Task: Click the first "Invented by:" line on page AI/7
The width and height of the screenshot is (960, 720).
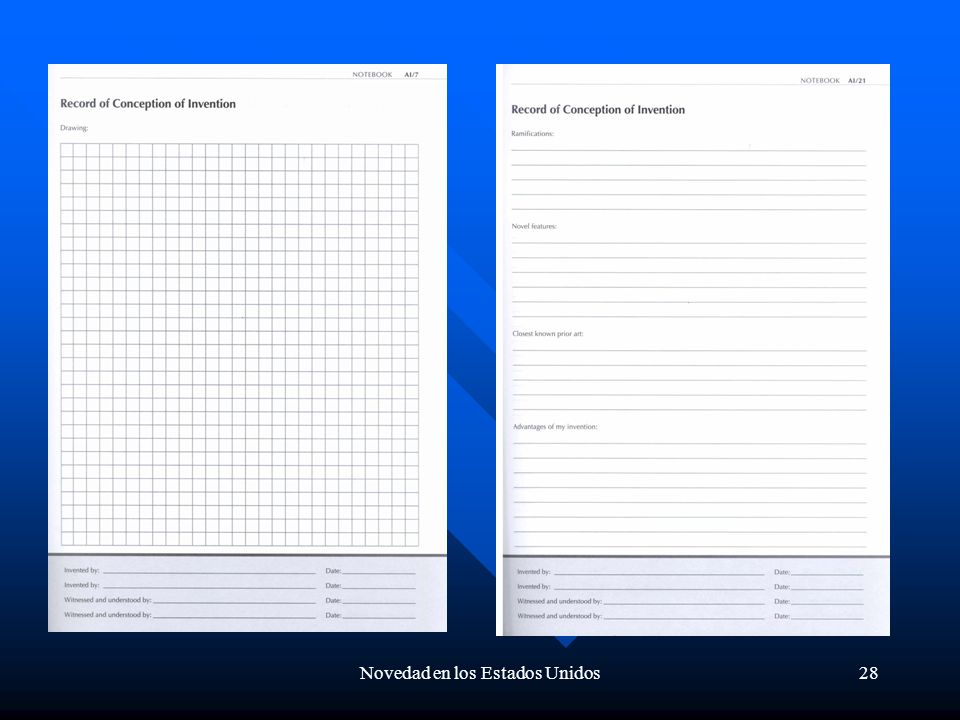Action: point(190,570)
